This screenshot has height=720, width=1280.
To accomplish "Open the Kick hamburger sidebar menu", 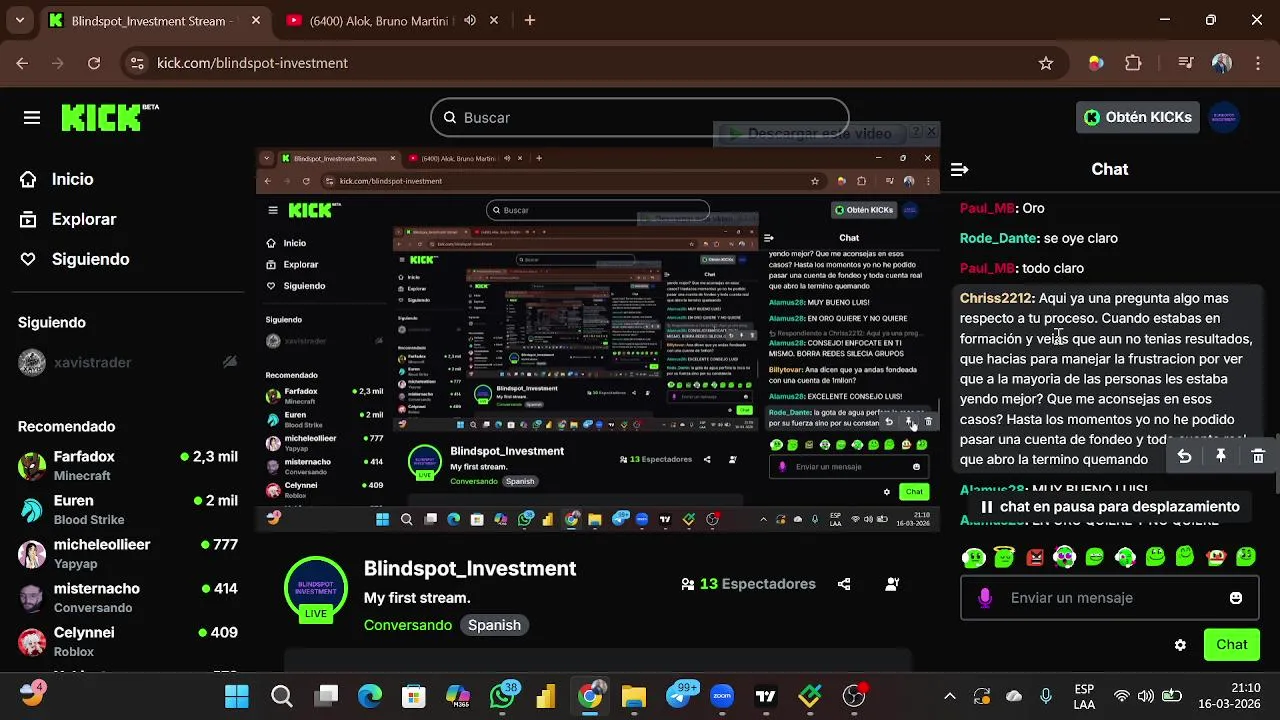I will 32,118.
